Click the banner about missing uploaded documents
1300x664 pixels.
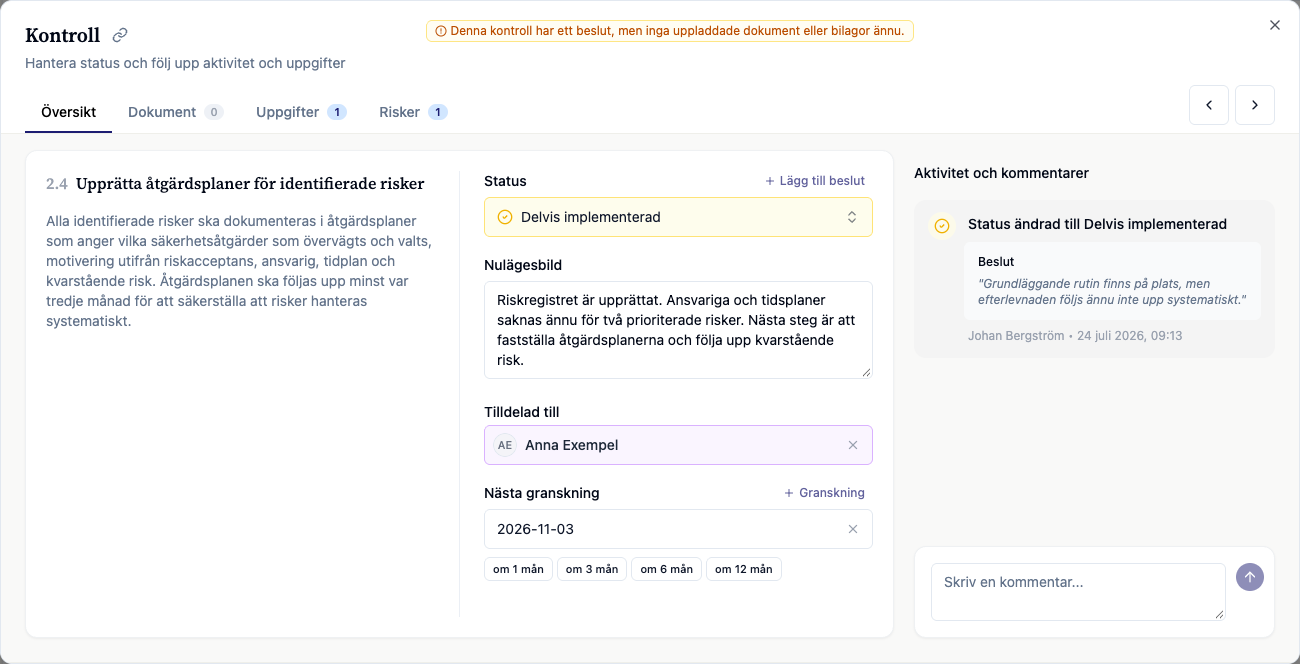670,31
